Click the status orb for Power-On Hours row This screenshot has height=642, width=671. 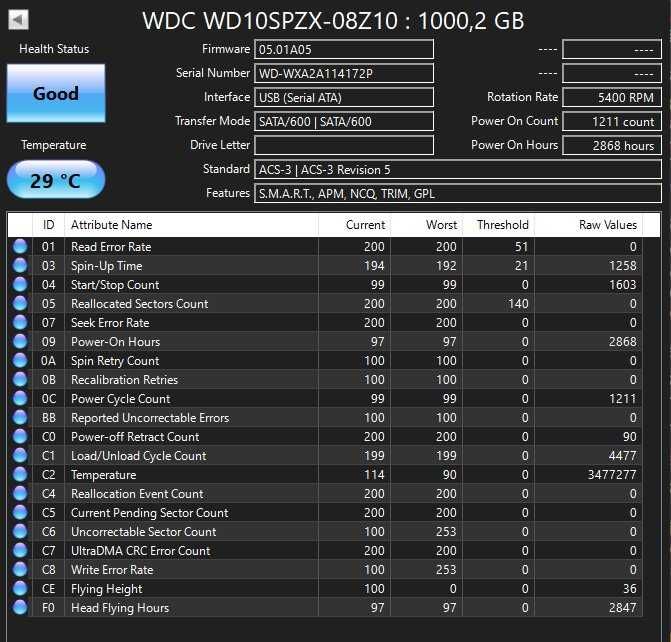20,341
